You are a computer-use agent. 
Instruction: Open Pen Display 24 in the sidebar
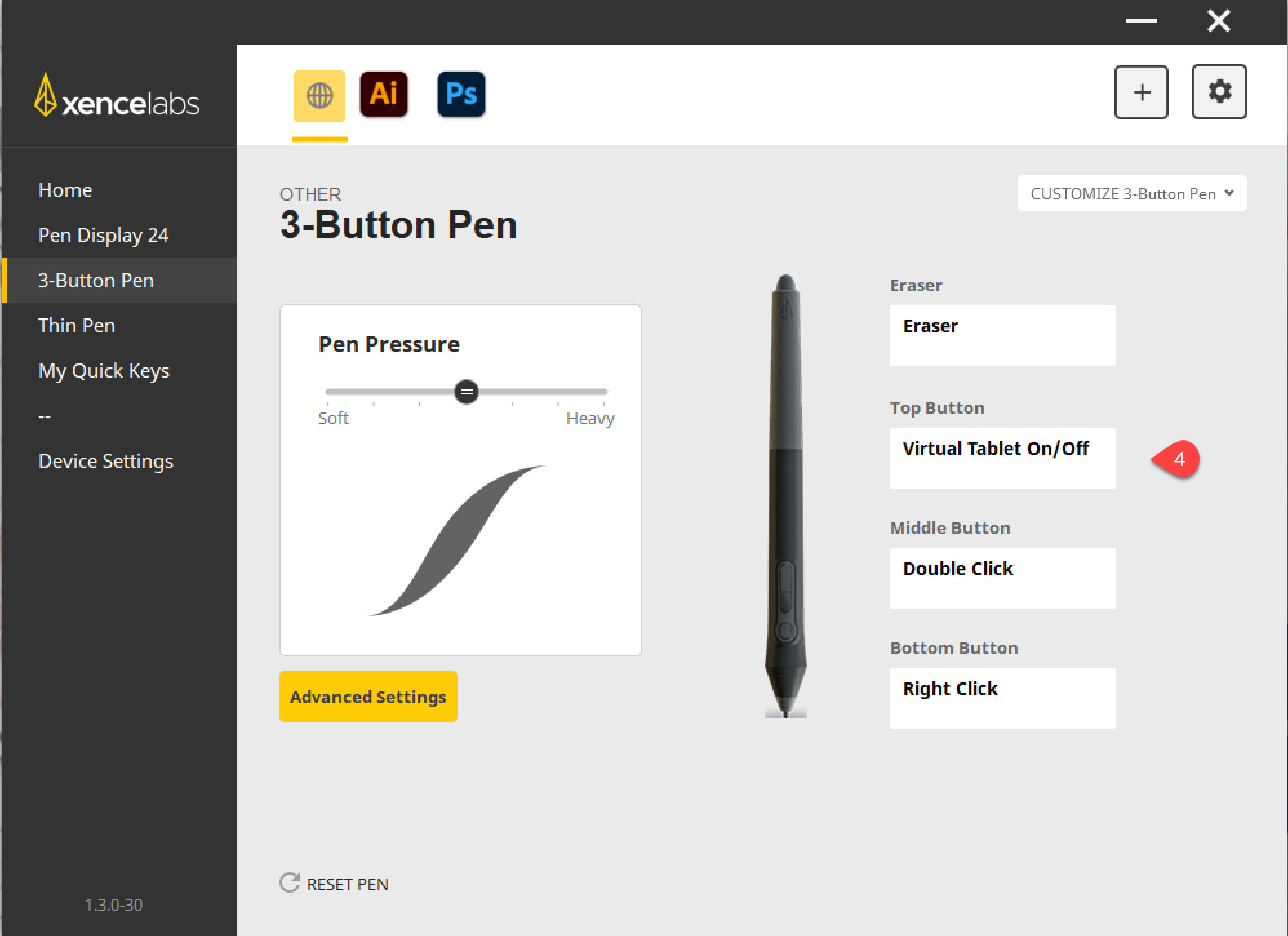(103, 235)
